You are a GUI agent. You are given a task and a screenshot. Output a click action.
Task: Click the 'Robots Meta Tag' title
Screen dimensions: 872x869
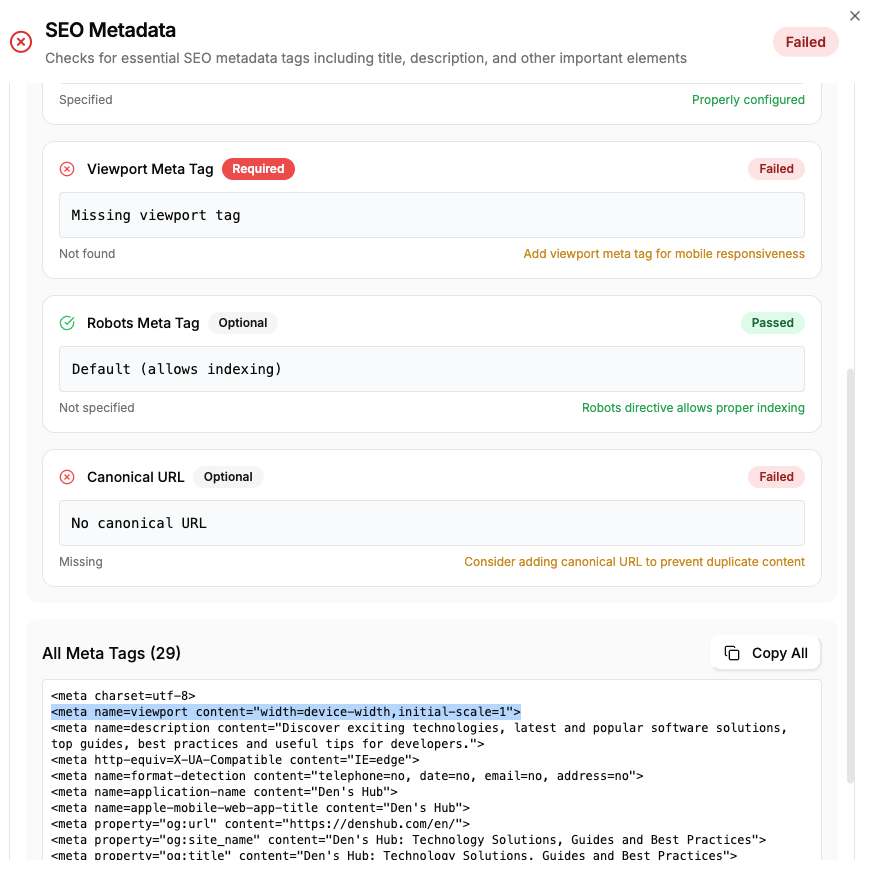(143, 323)
